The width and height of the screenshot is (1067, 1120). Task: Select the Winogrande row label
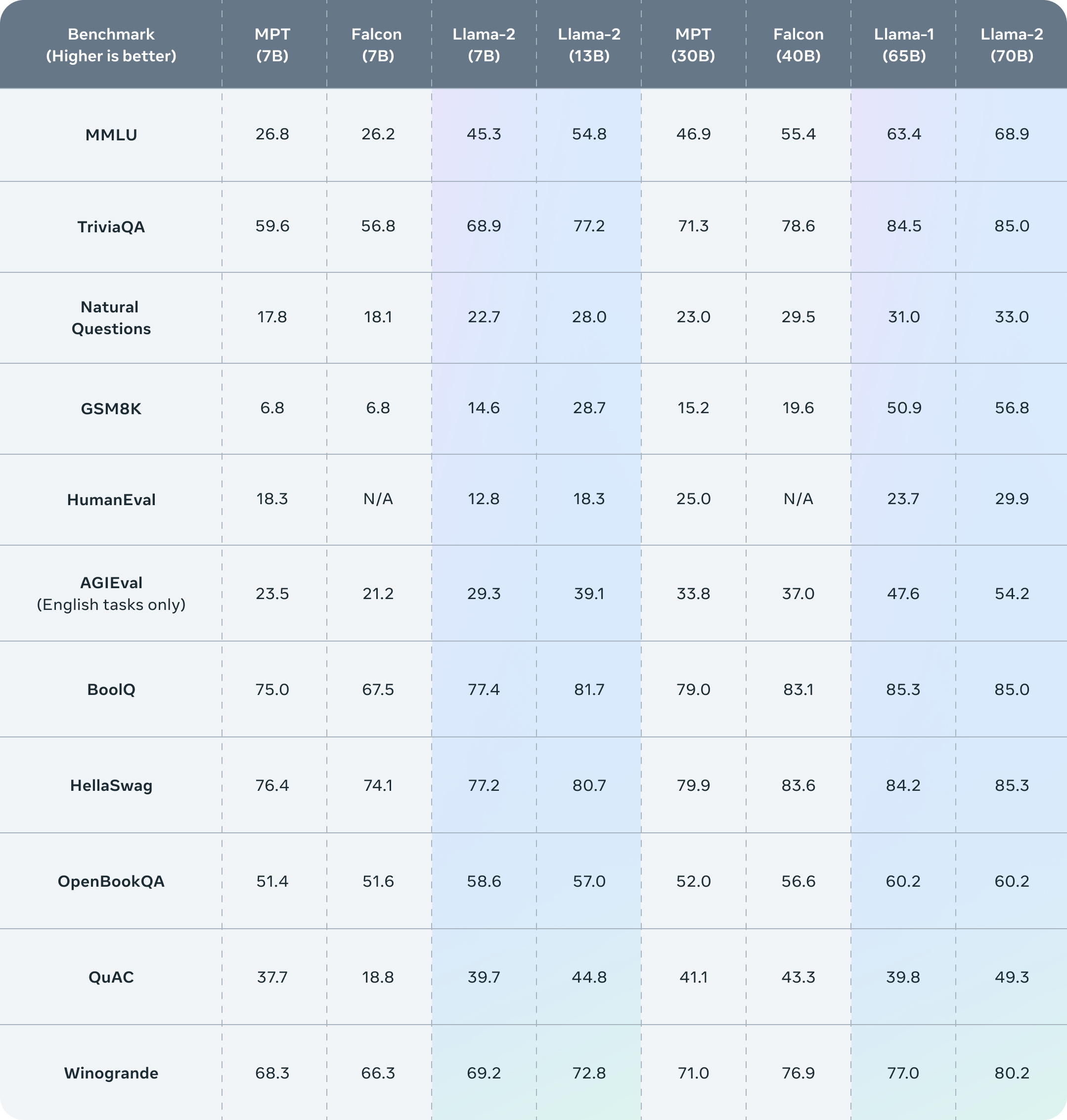(111, 1073)
